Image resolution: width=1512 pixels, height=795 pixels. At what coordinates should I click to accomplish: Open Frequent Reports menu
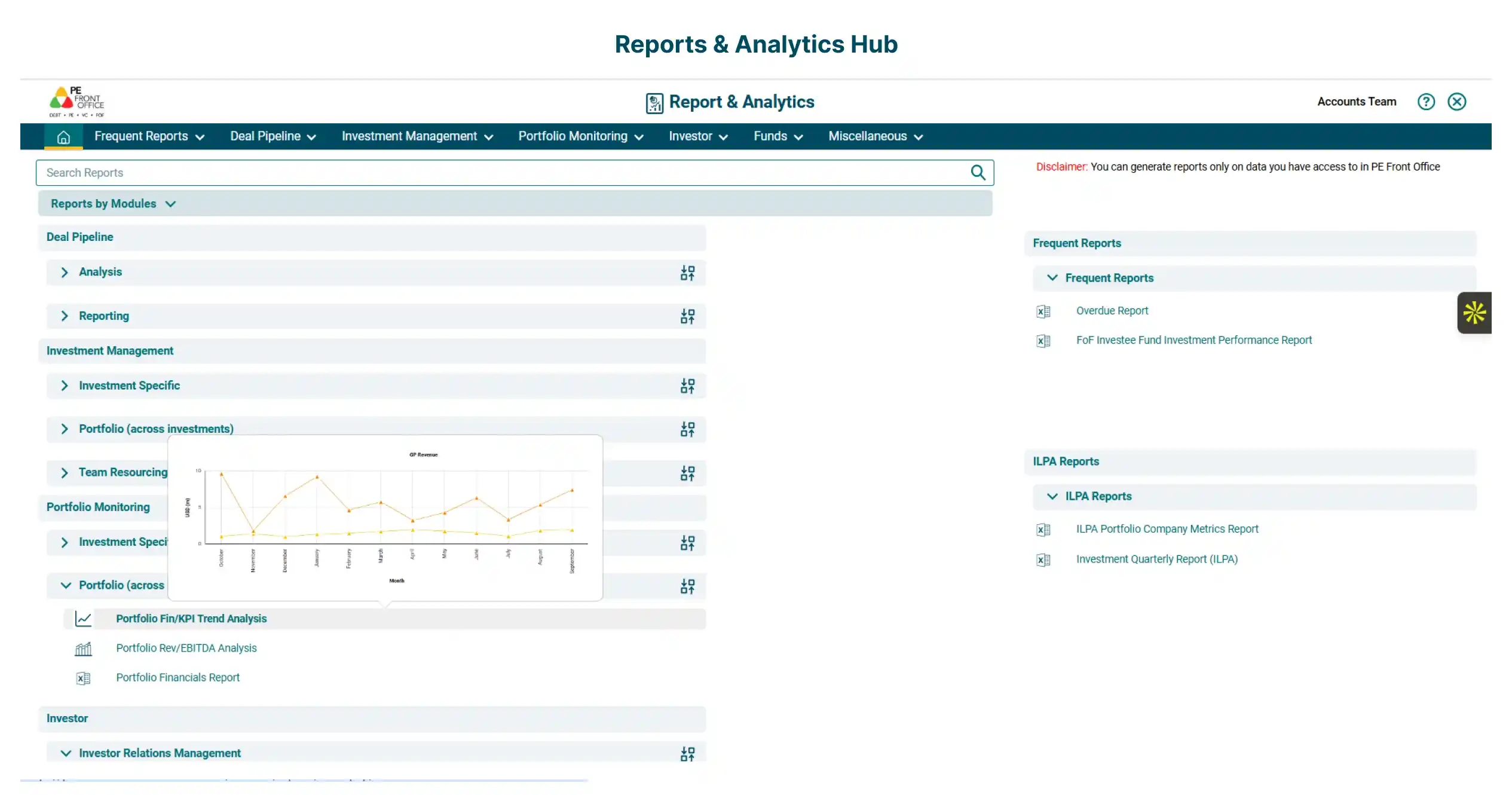[x=149, y=136]
